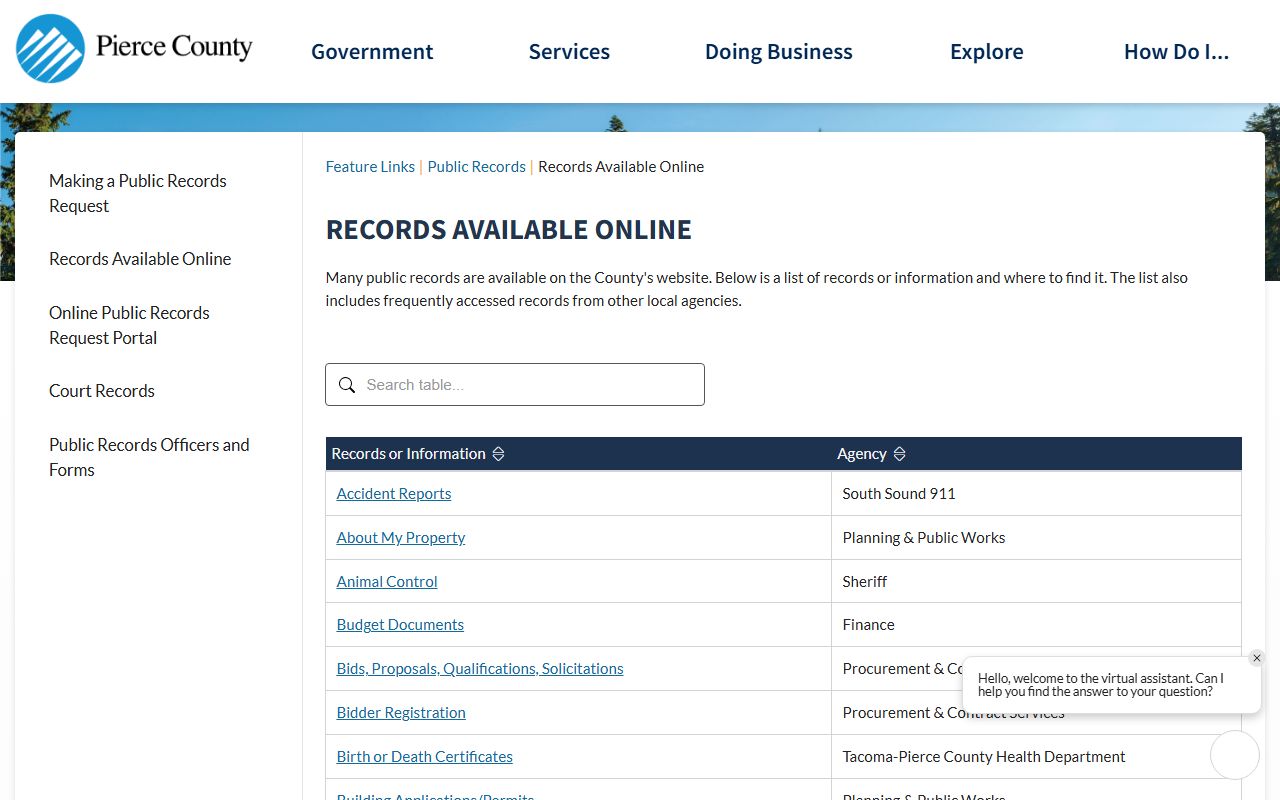Click the search magnifier icon in table search
Viewport: 1280px width, 800px height.
point(347,385)
